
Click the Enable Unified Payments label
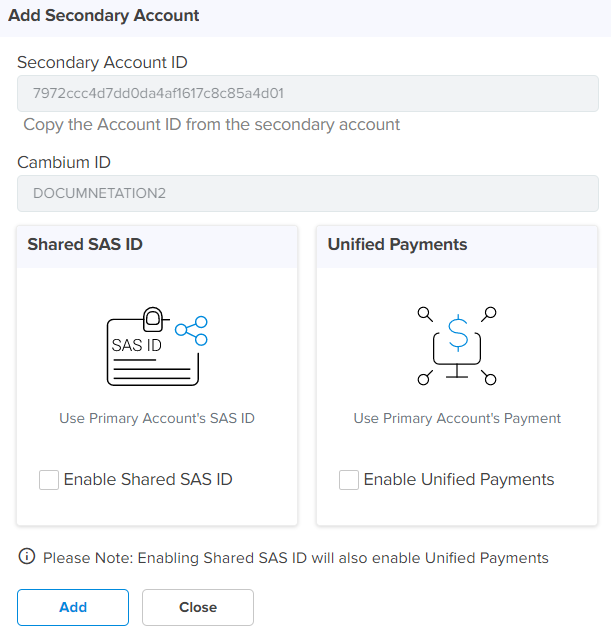pyautogui.click(x=459, y=480)
